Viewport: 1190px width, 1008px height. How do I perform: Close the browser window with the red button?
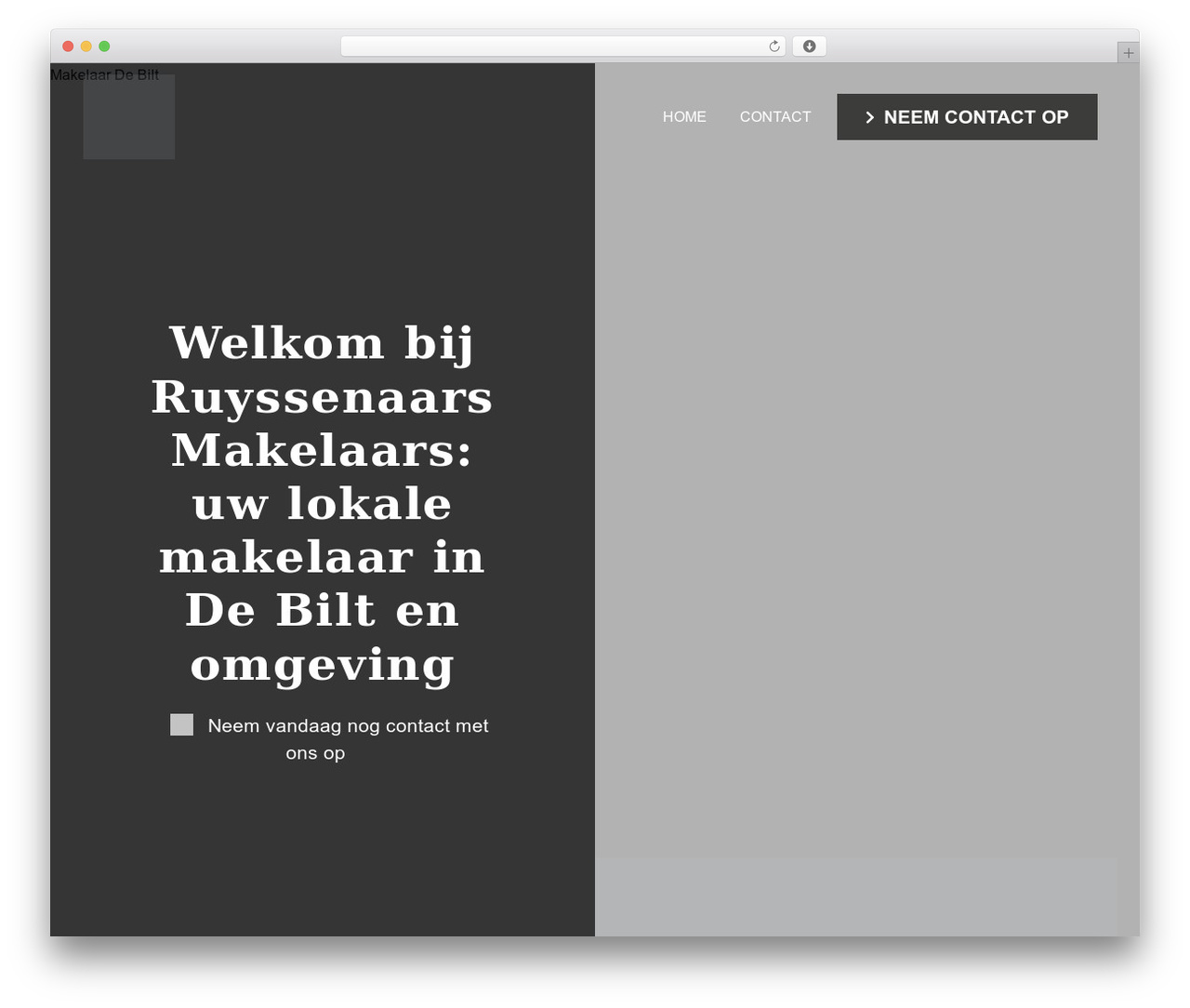(x=68, y=46)
